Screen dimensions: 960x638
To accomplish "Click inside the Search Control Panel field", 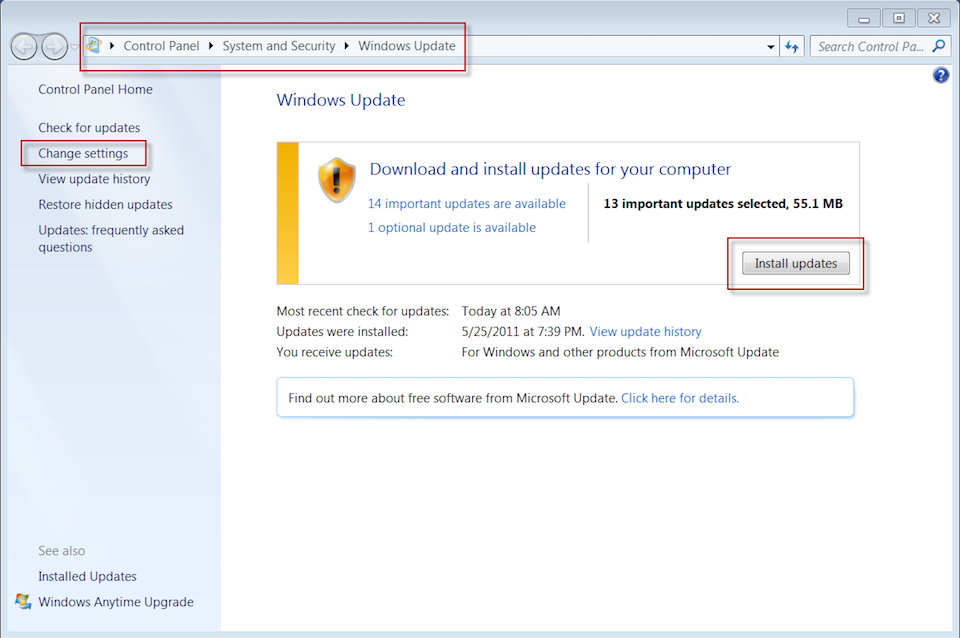I will coord(870,46).
